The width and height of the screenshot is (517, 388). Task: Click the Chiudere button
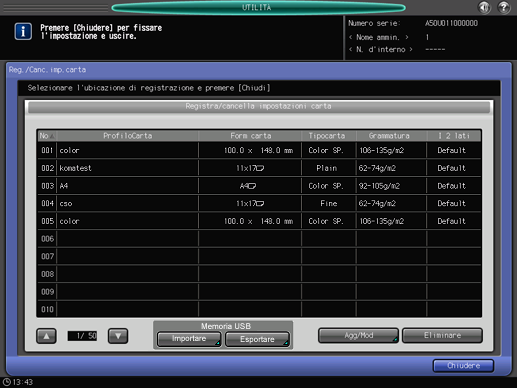[x=463, y=366]
